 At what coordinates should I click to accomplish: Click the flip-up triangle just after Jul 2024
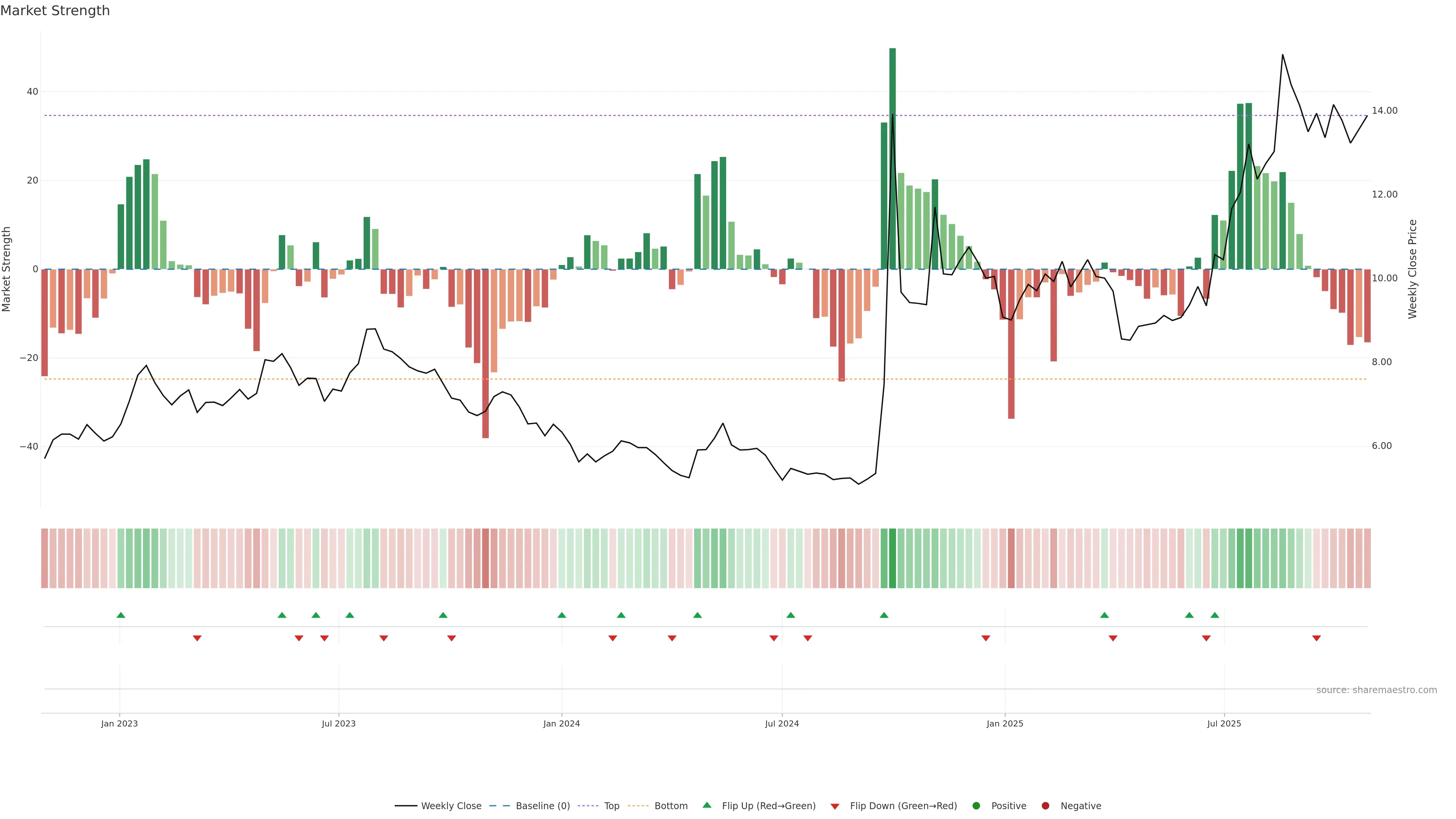point(791,615)
